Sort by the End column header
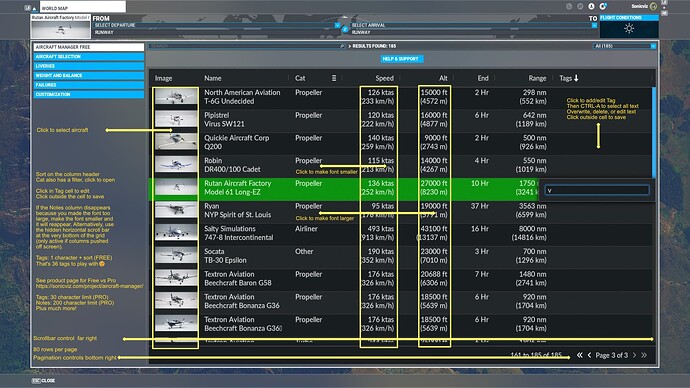 (483, 78)
